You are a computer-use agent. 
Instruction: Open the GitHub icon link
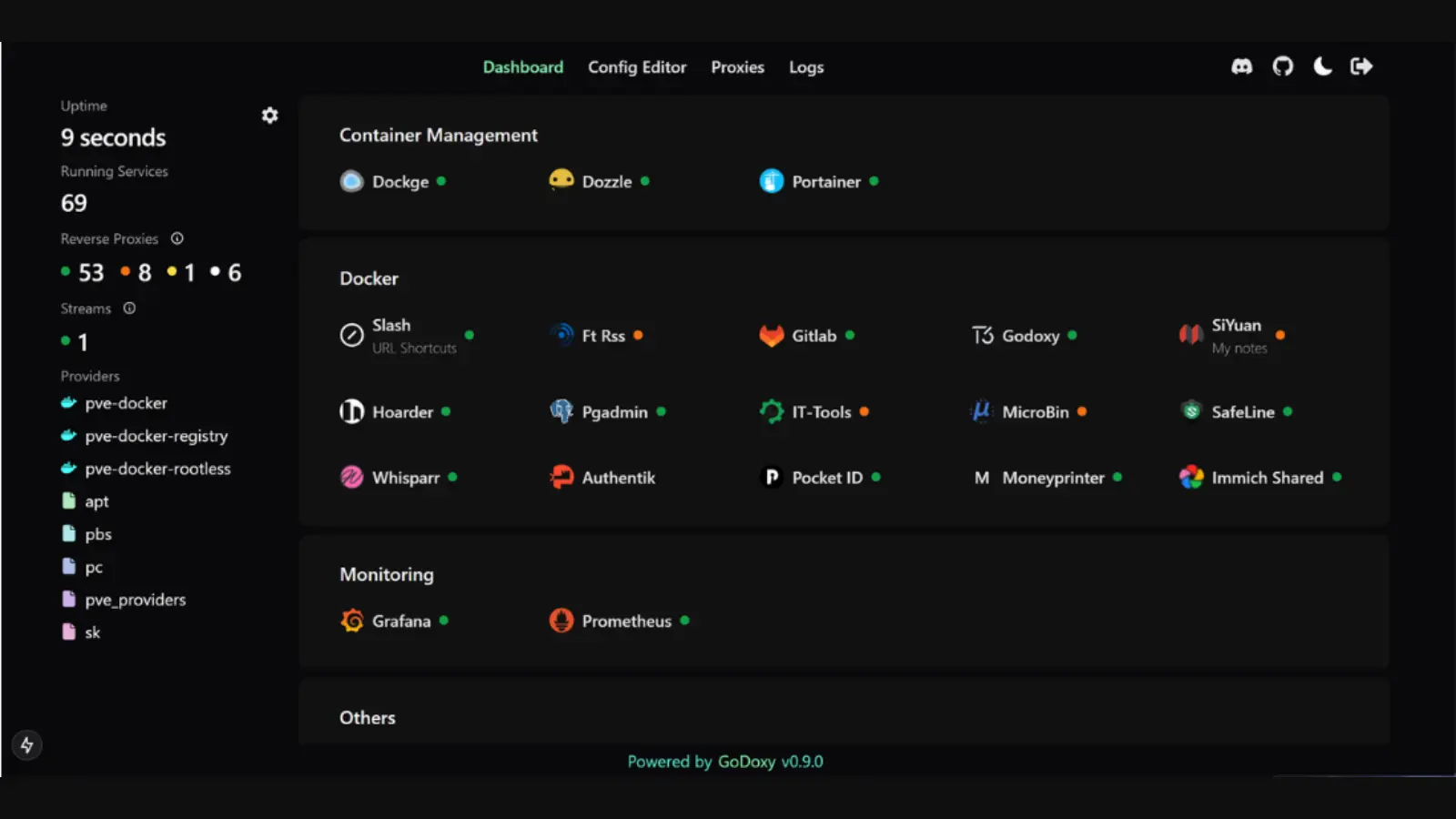click(1282, 66)
